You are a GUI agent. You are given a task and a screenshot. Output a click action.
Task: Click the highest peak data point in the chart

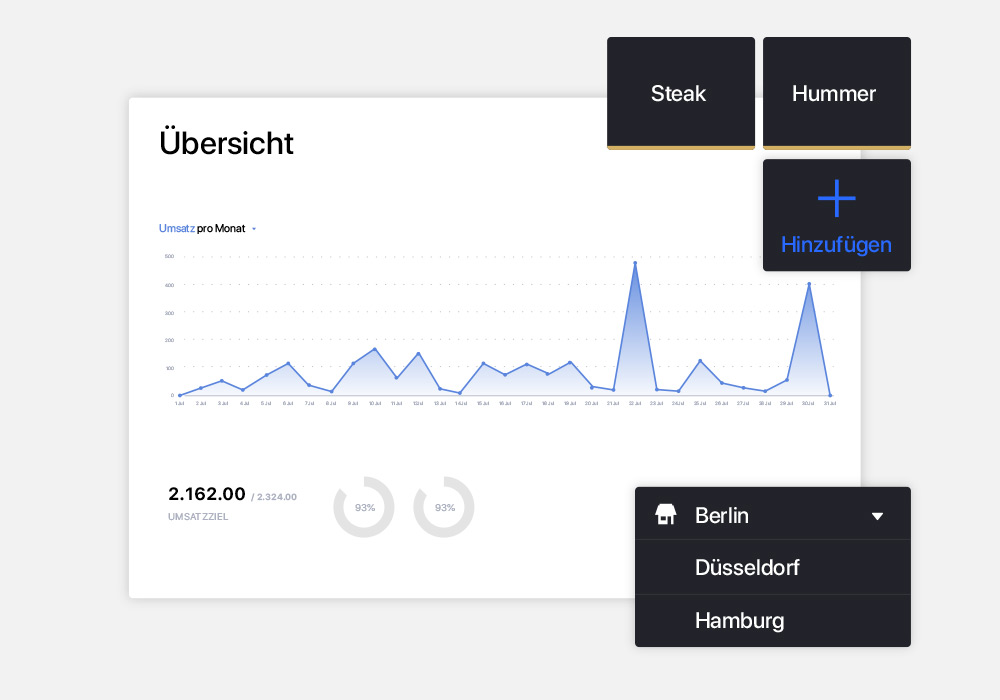coord(635,263)
